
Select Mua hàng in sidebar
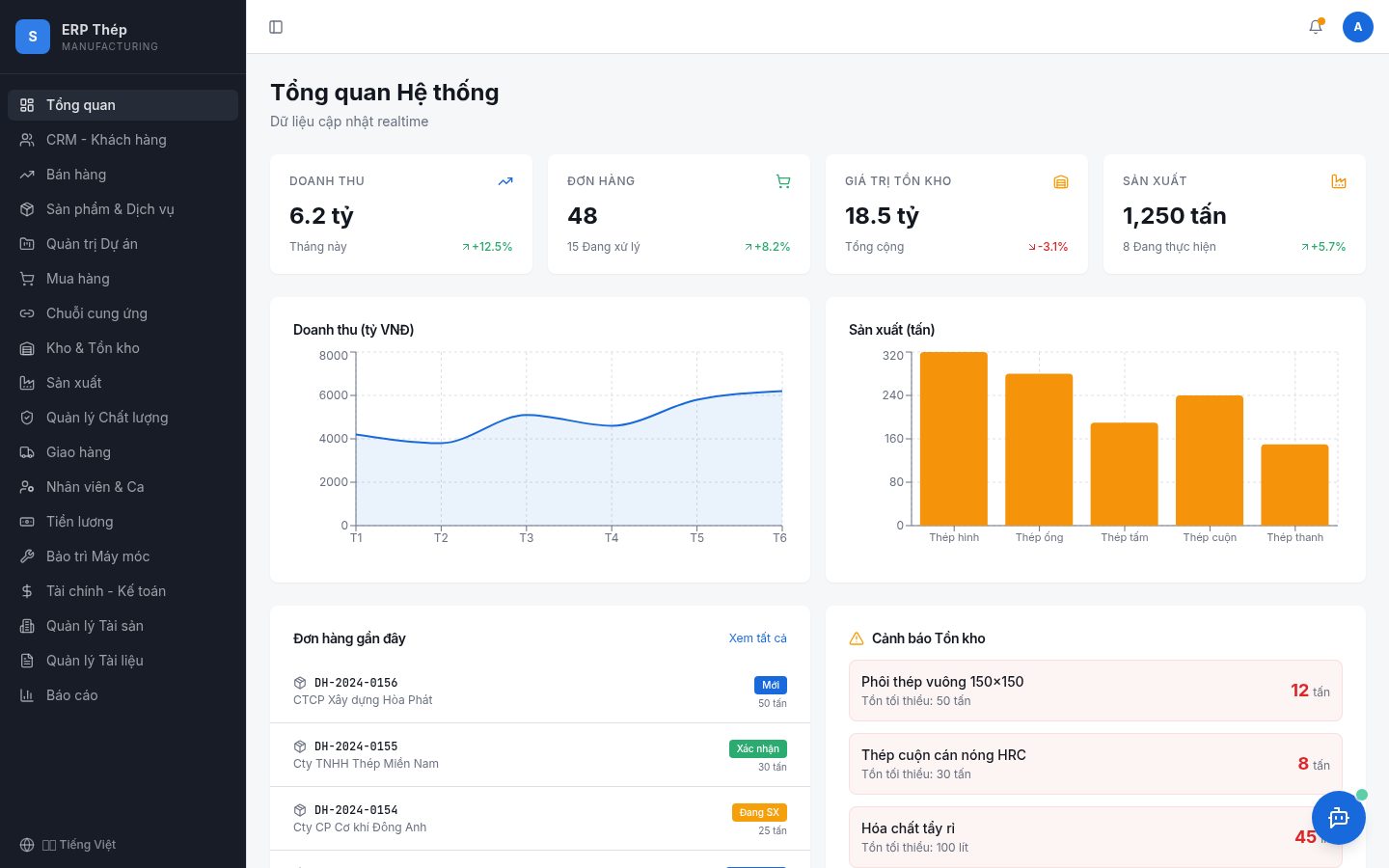click(x=123, y=279)
